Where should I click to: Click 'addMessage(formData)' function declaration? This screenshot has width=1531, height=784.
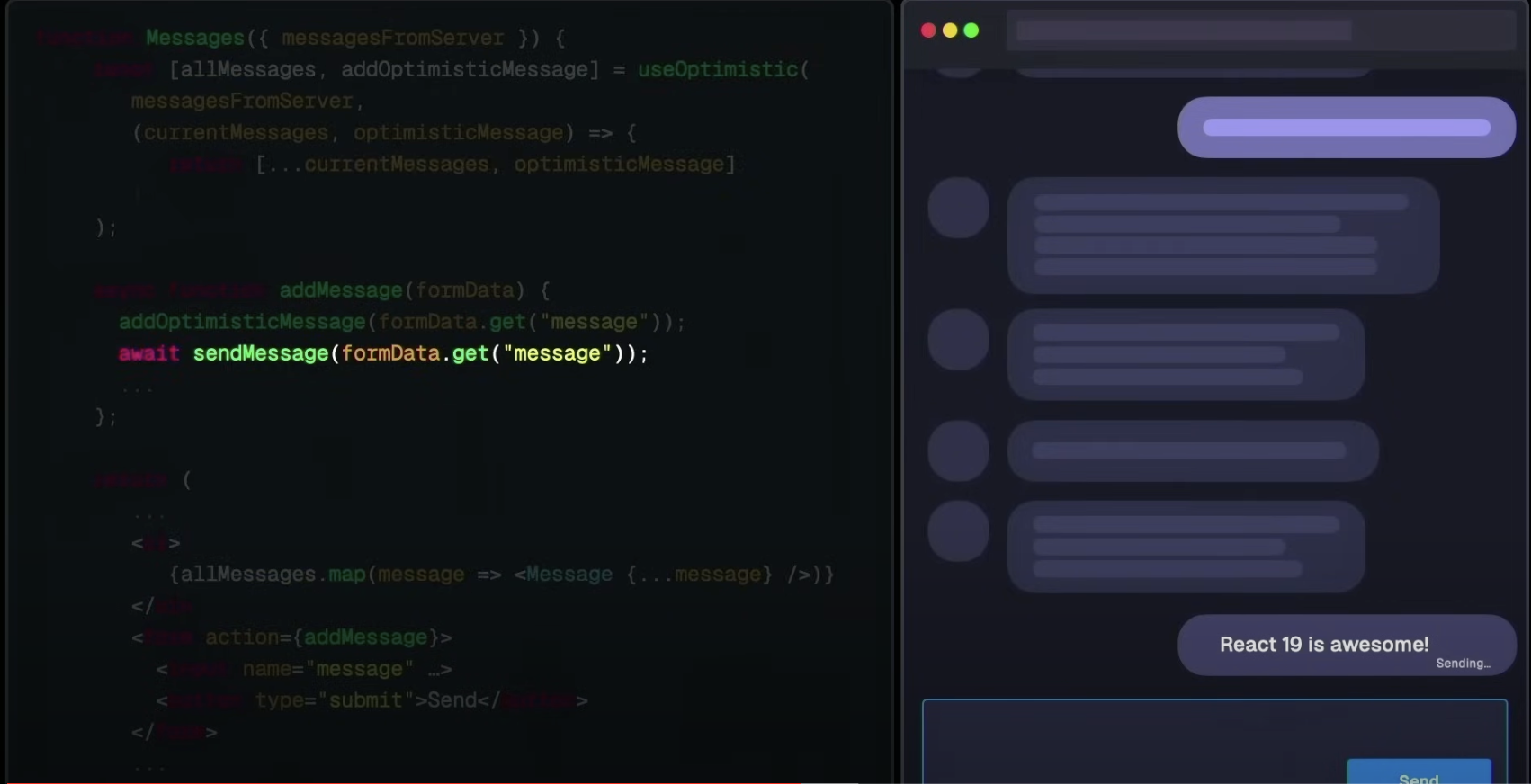[402, 290]
